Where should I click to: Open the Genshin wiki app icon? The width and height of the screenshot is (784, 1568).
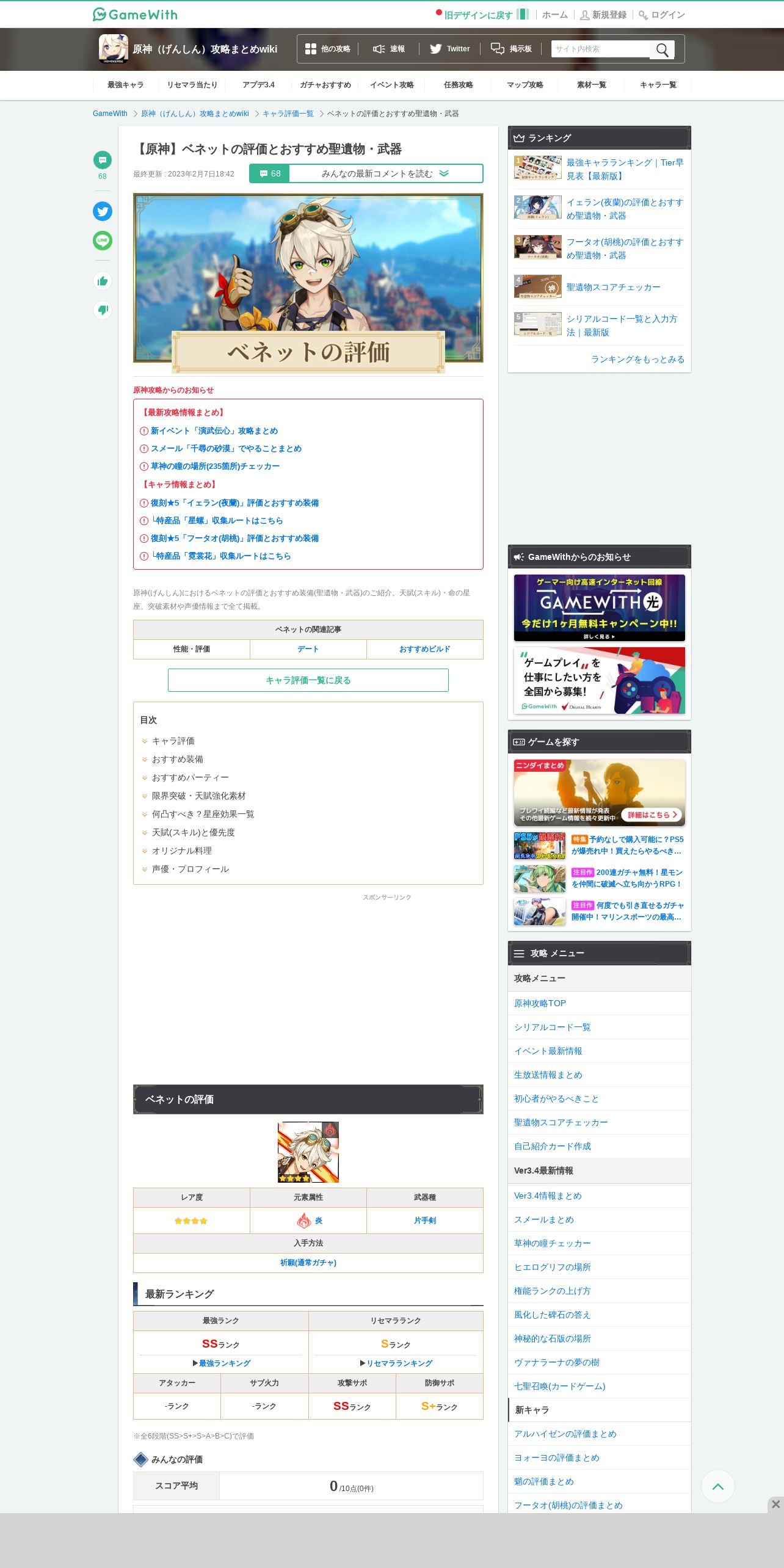click(x=114, y=49)
